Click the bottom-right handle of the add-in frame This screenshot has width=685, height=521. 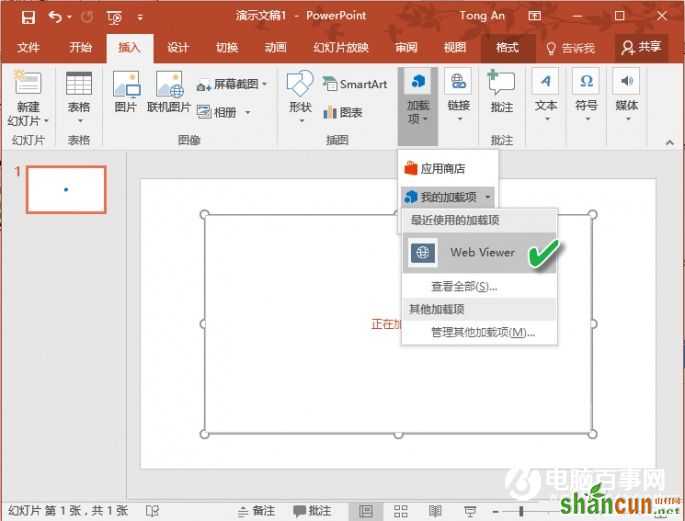coord(592,434)
